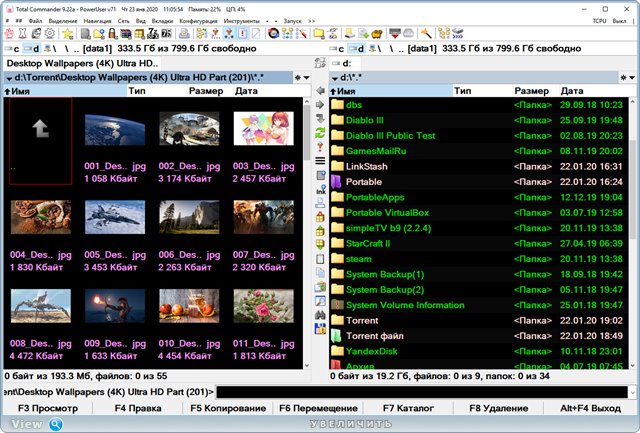The image size is (640, 433).
Task: Select drive d in right panel drive bar
Action: [356, 49]
